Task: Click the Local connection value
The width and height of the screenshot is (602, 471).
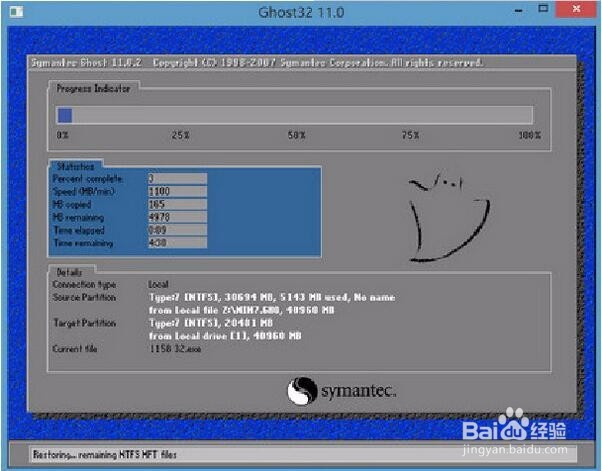Action: click(x=158, y=284)
